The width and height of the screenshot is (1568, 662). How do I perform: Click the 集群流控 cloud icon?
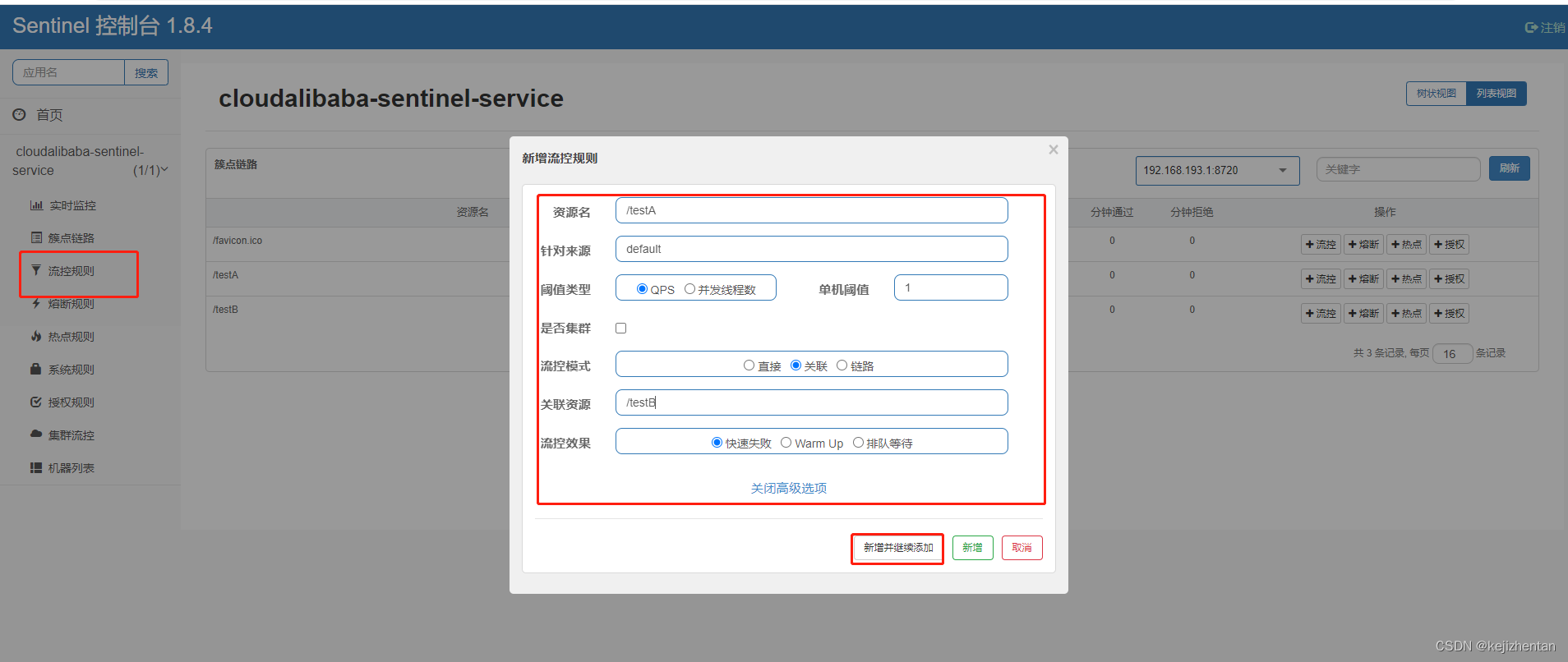coord(36,434)
